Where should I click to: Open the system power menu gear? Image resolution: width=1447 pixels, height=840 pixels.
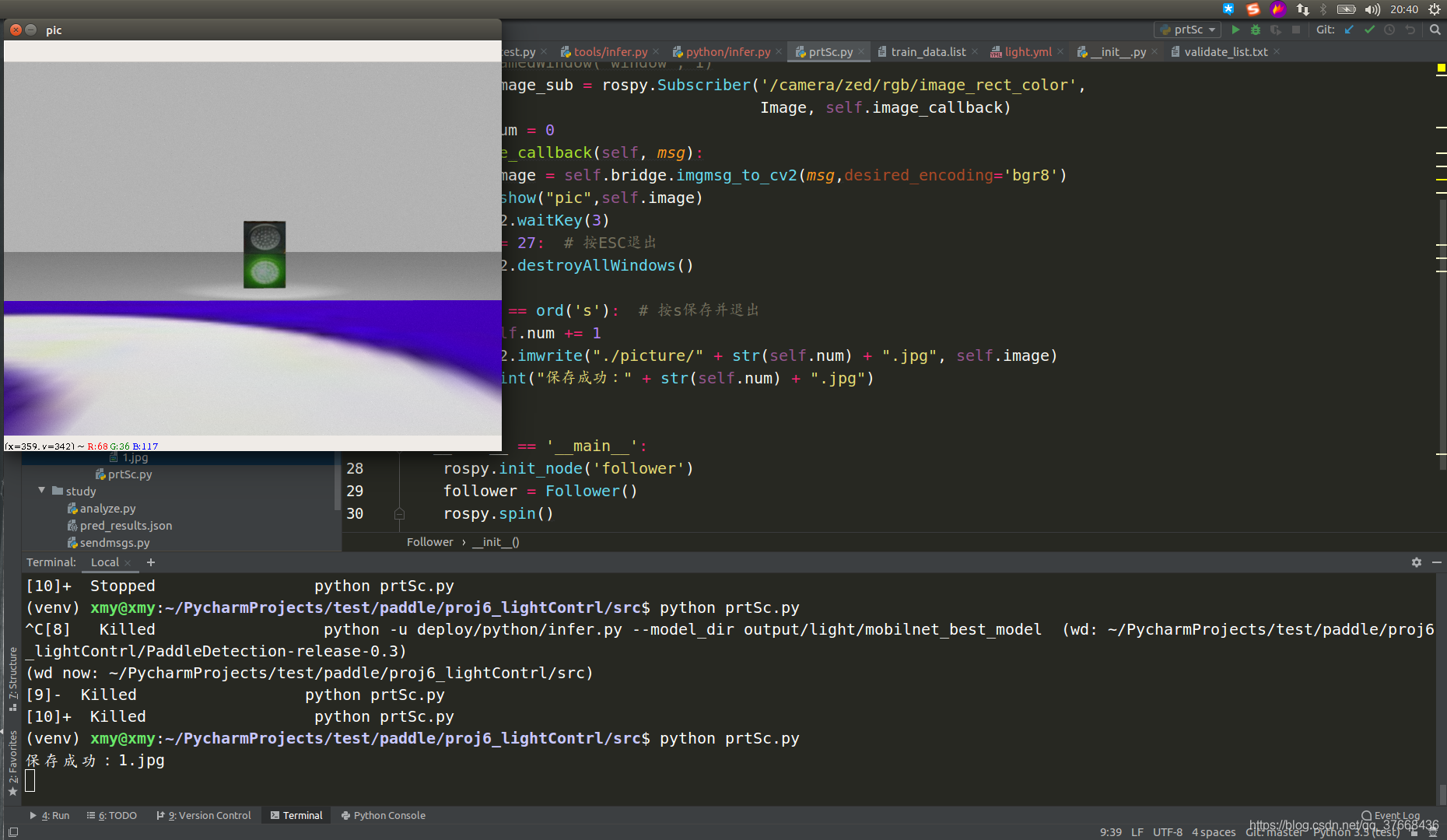[1435, 9]
